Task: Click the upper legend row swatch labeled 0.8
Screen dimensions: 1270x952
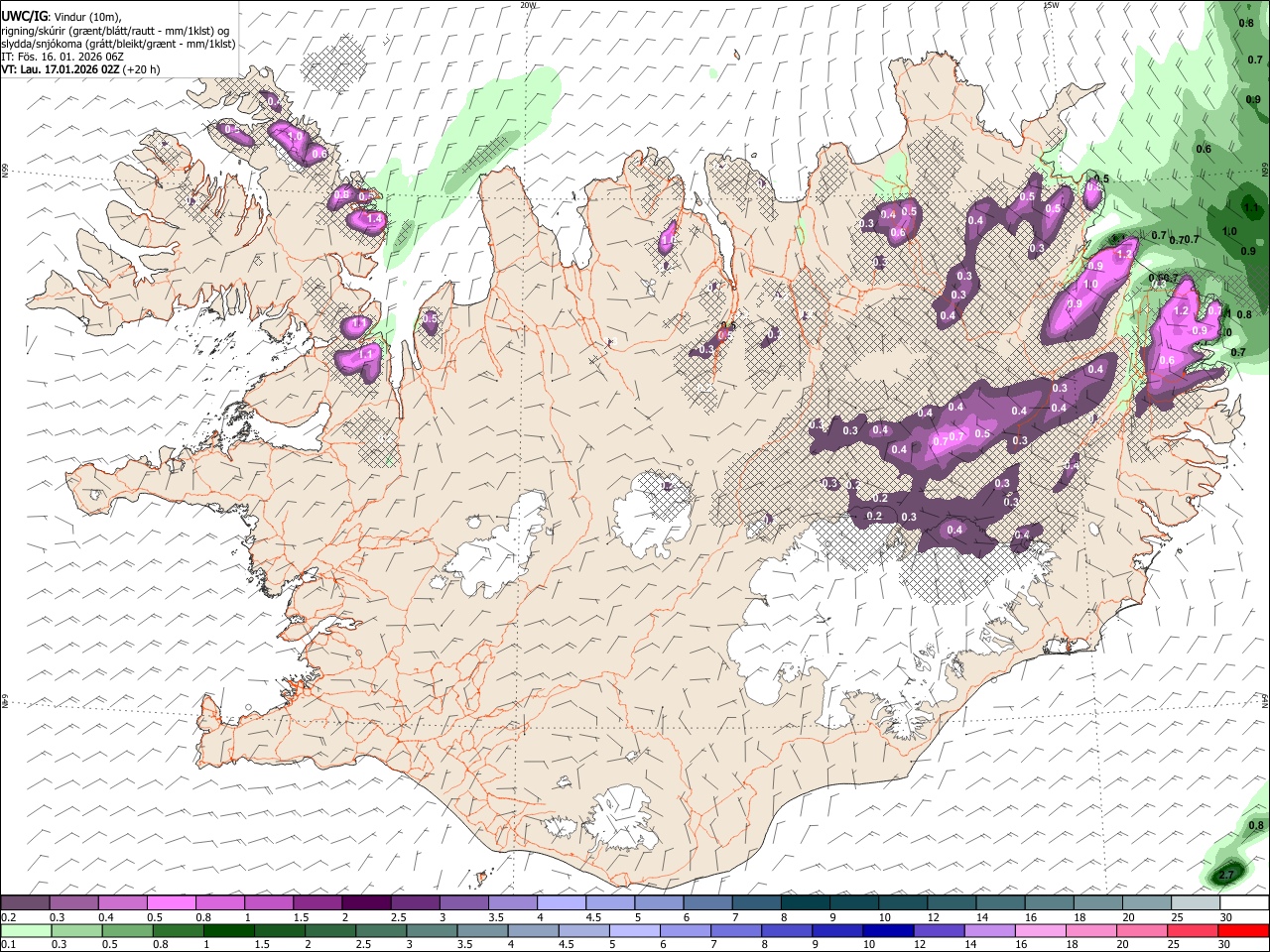Action: (220, 903)
